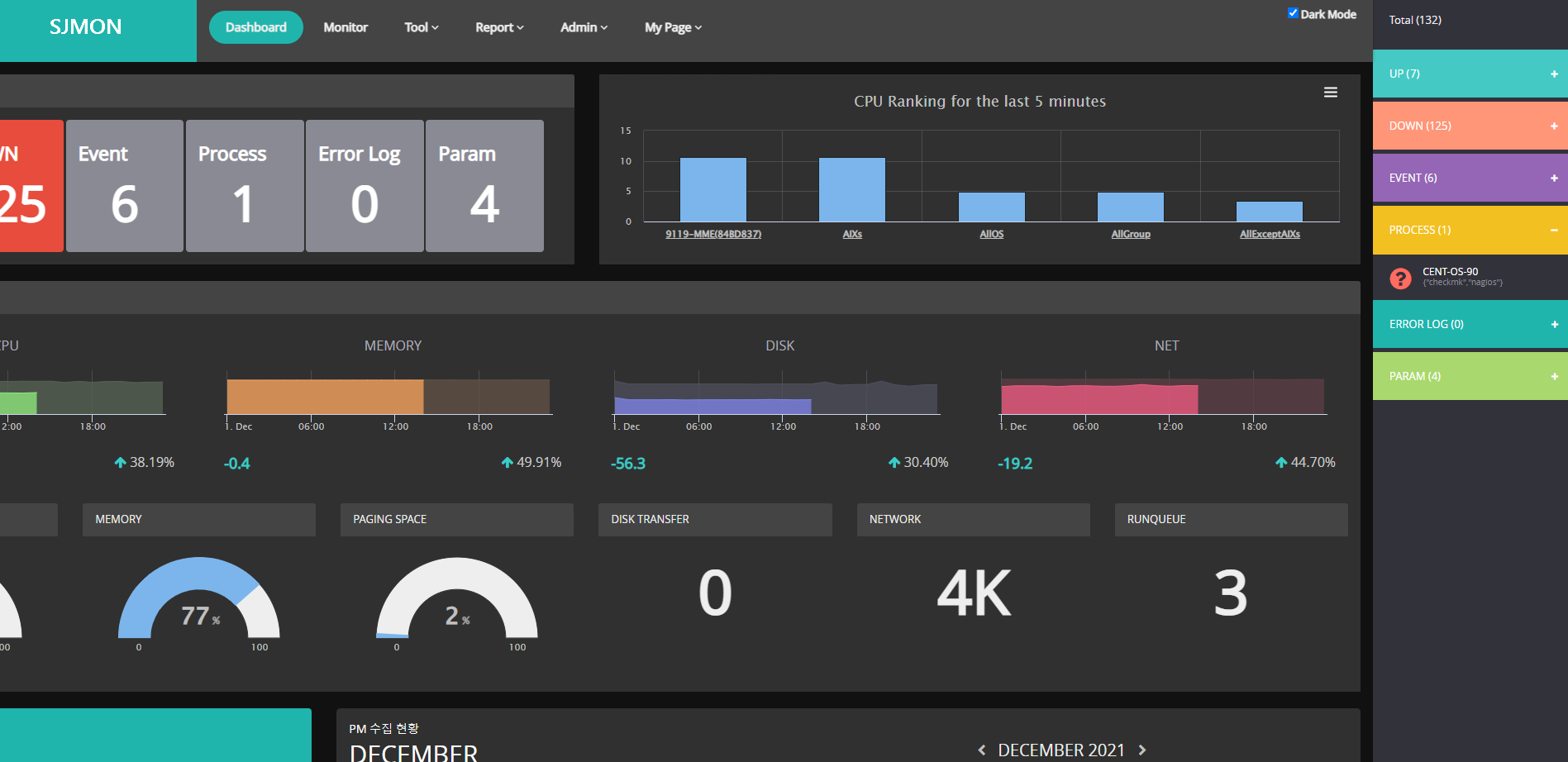
Task: Open the AIXs link under the CPU chart
Action: pyautogui.click(x=851, y=234)
